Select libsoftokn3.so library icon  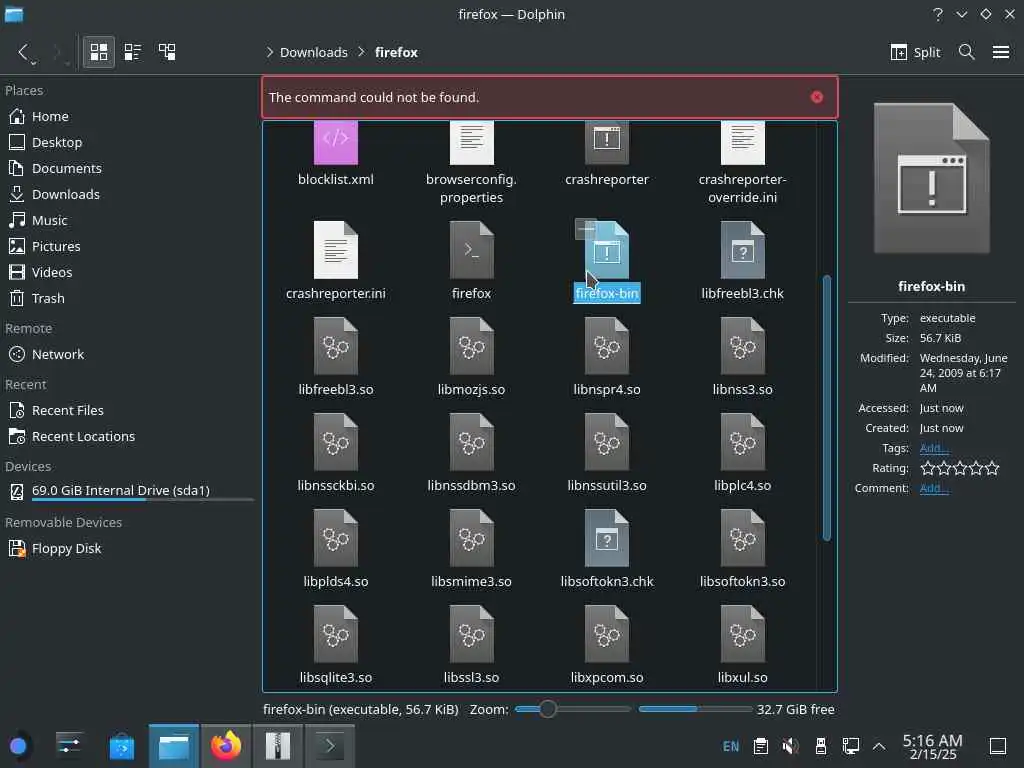(x=743, y=538)
